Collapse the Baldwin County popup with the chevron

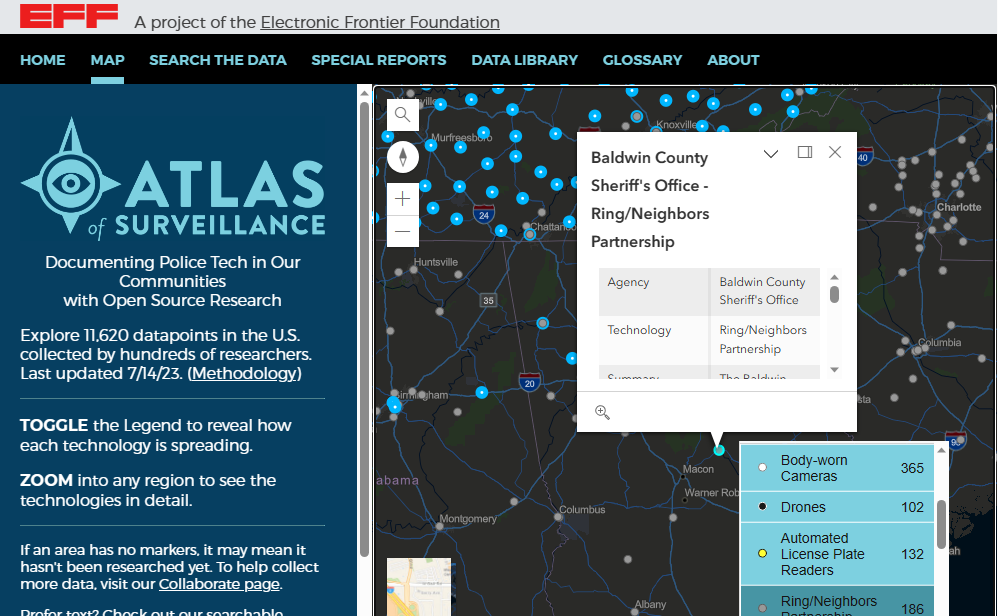tap(771, 153)
